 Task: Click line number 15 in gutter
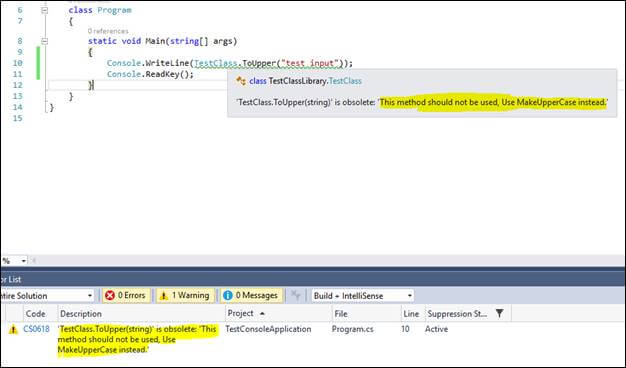18,118
